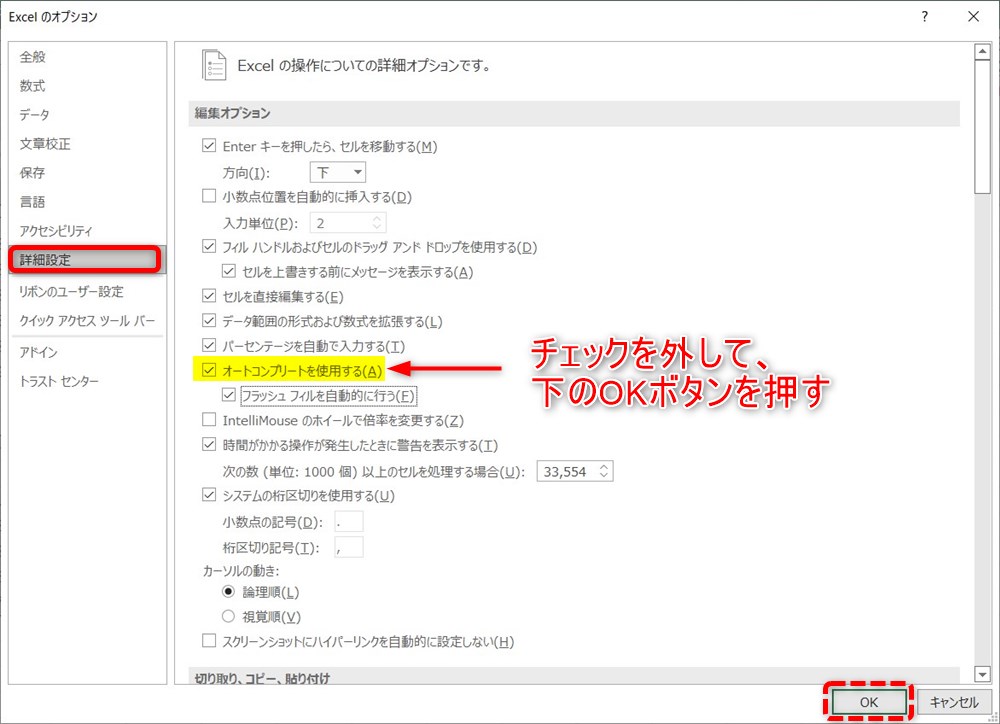Enable IntelliMouse のホイールで倍率を変更する

(208, 420)
